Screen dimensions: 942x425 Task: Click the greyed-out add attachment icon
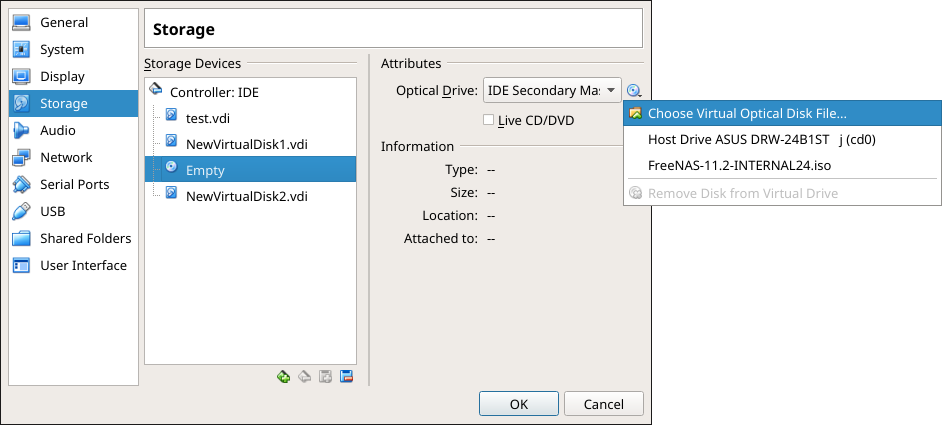coord(326,377)
